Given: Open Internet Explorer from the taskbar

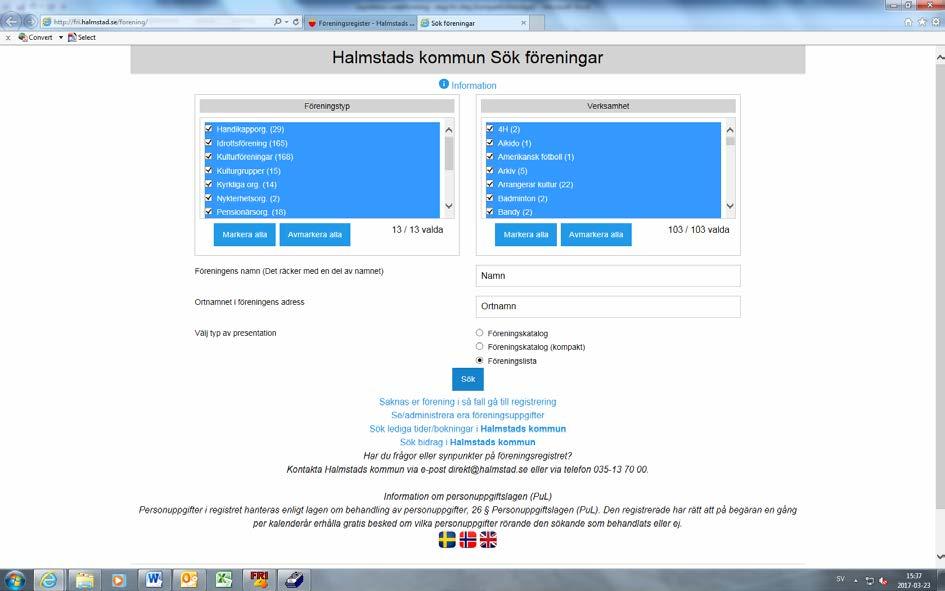Looking at the screenshot, I should tap(49, 580).
